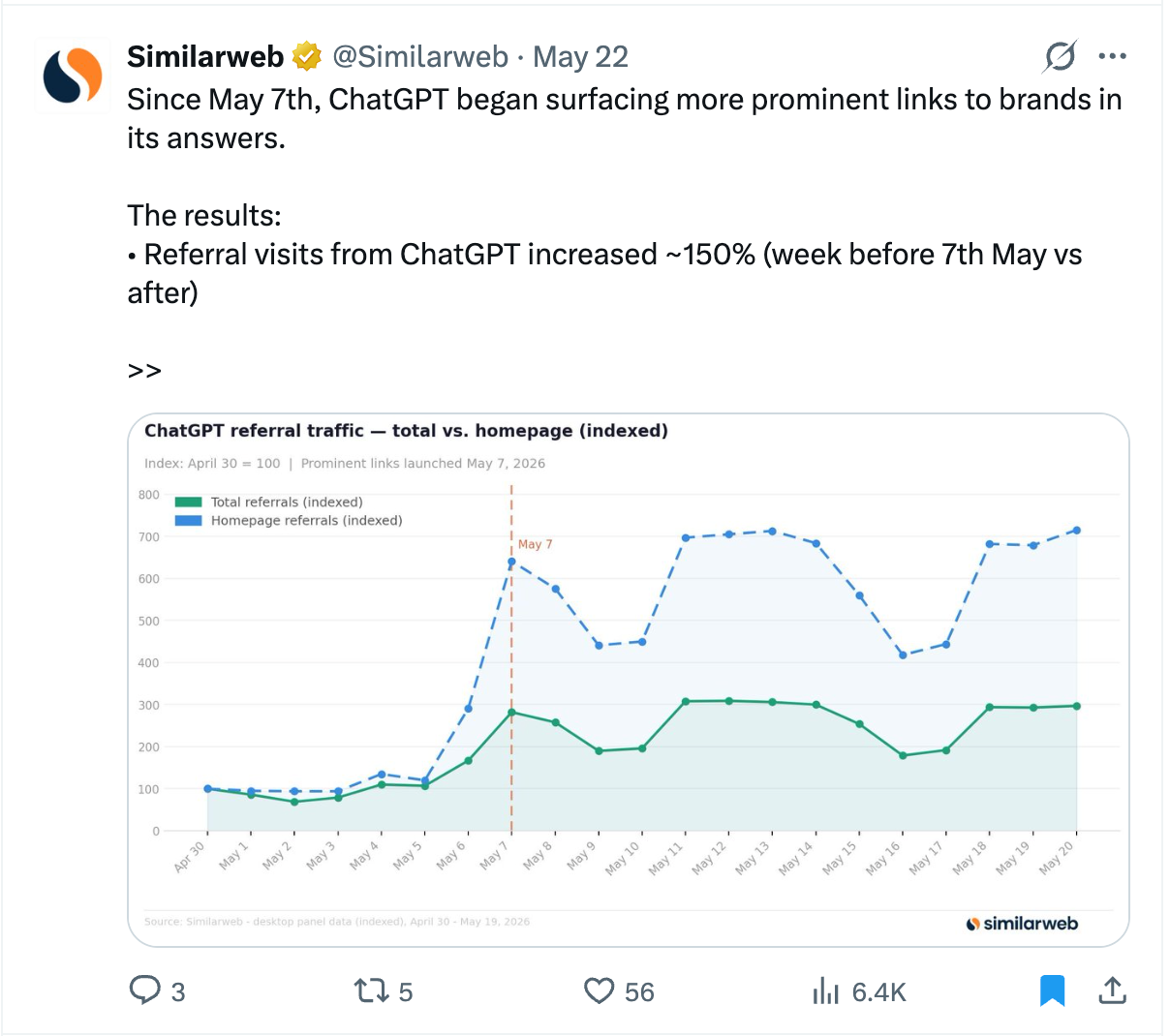Open the ChatGPT referral traffic chart image
The height and width of the screenshot is (1036, 1170).
(629, 680)
